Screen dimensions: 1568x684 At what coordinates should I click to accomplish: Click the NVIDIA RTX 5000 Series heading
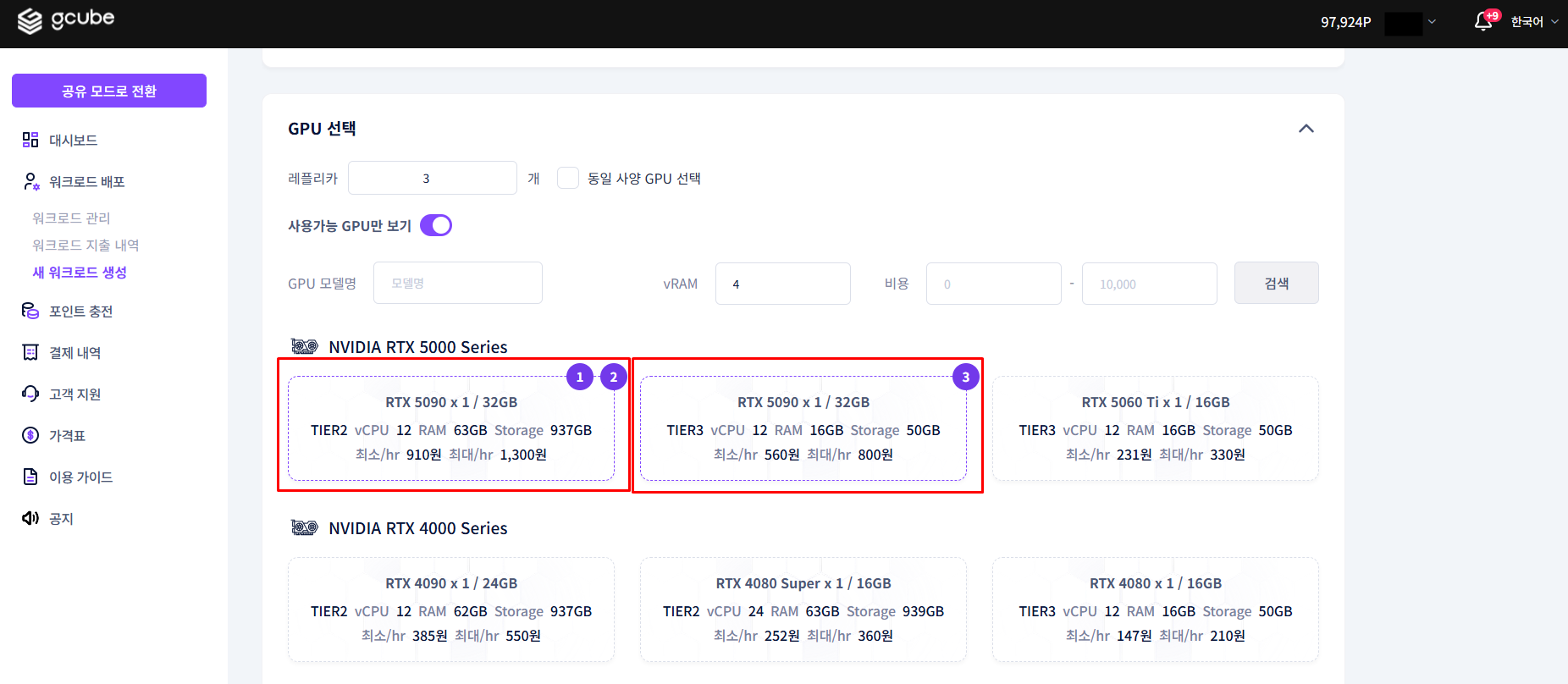(x=418, y=347)
